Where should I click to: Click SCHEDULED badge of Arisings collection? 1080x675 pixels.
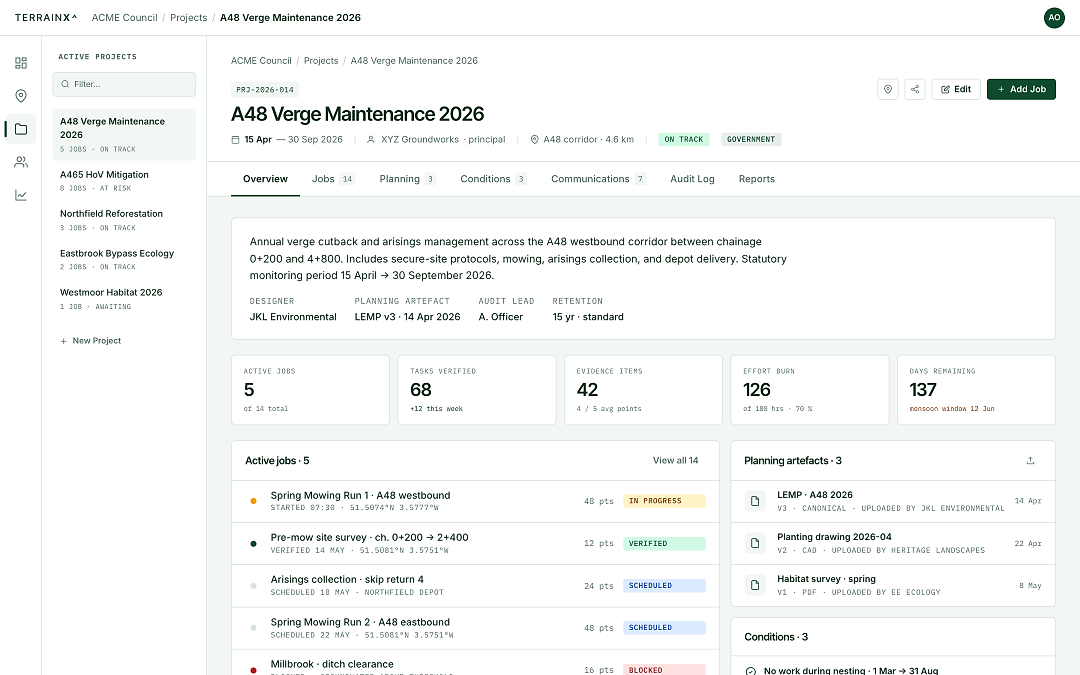[x=664, y=585]
